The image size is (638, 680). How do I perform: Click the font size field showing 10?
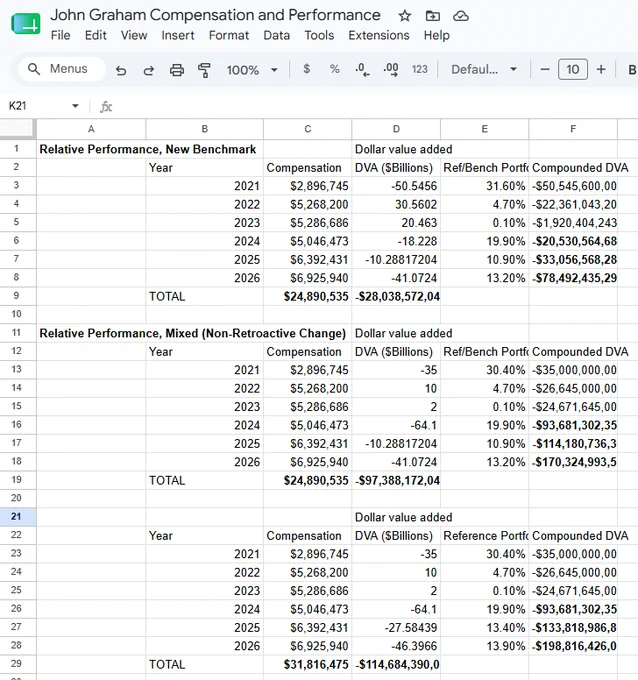click(x=573, y=69)
